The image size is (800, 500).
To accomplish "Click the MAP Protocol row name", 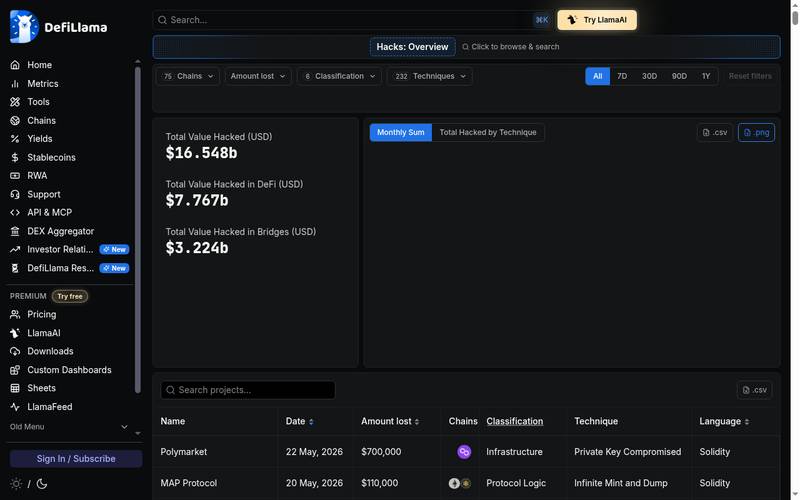I will [x=189, y=483].
